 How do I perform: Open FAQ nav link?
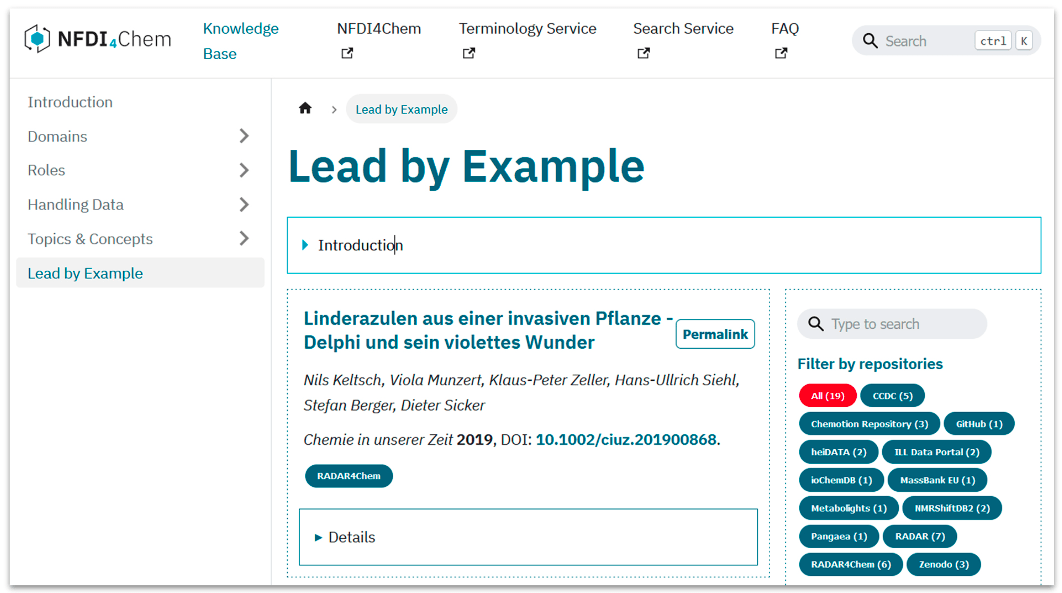[x=785, y=28]
